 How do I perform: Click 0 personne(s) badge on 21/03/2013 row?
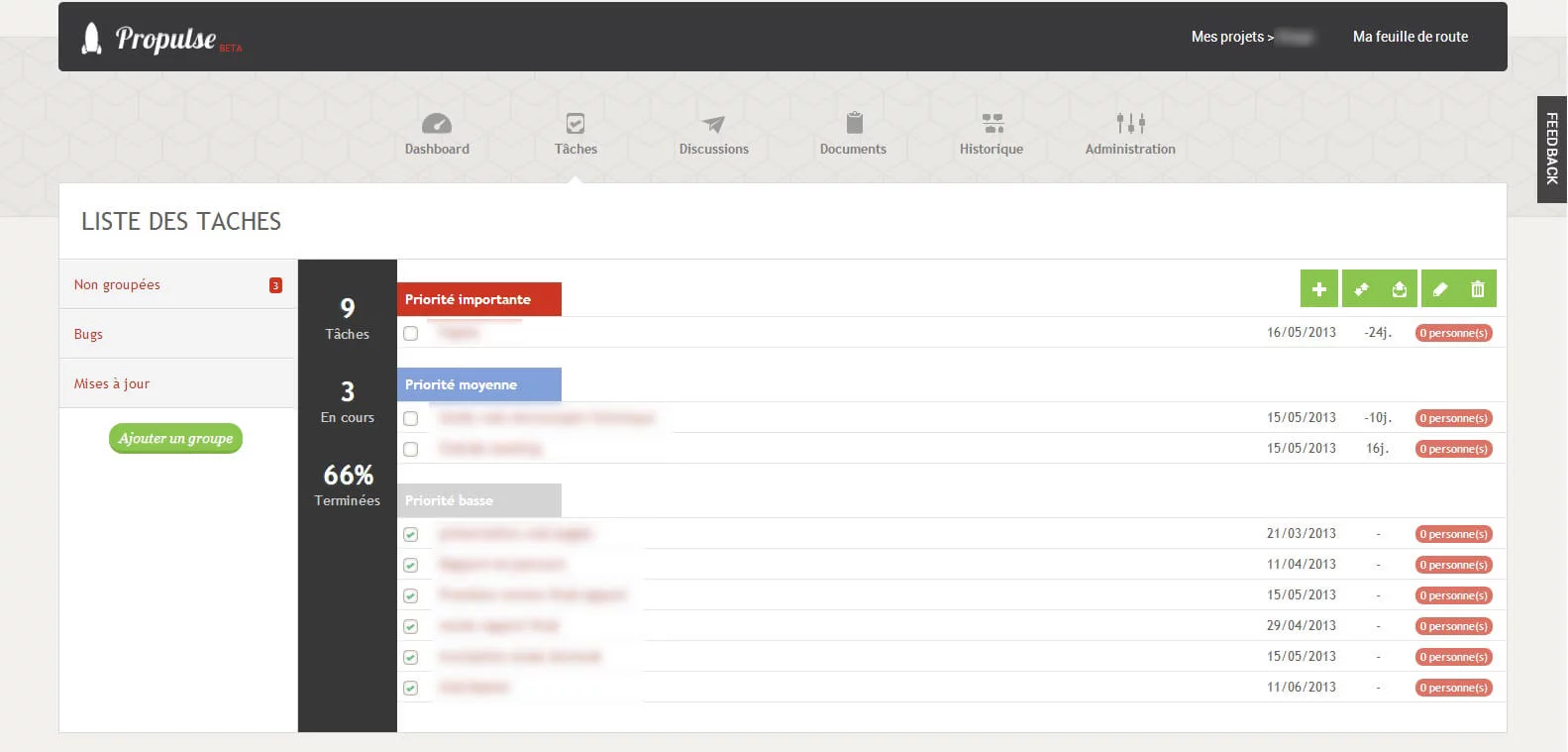(1454, 534)
